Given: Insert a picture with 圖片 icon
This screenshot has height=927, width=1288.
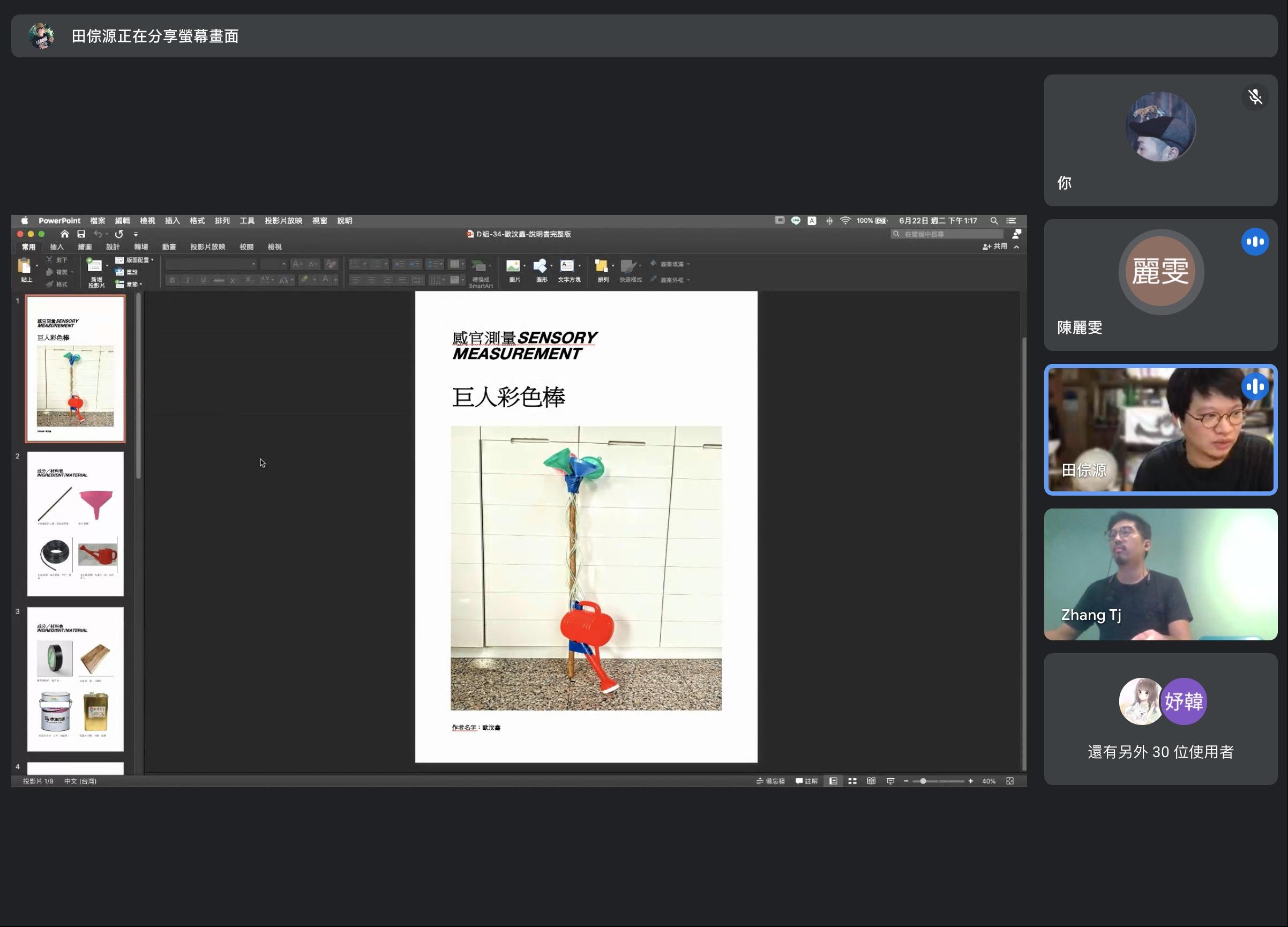Looking at the screenshot, I should point(513,266).
